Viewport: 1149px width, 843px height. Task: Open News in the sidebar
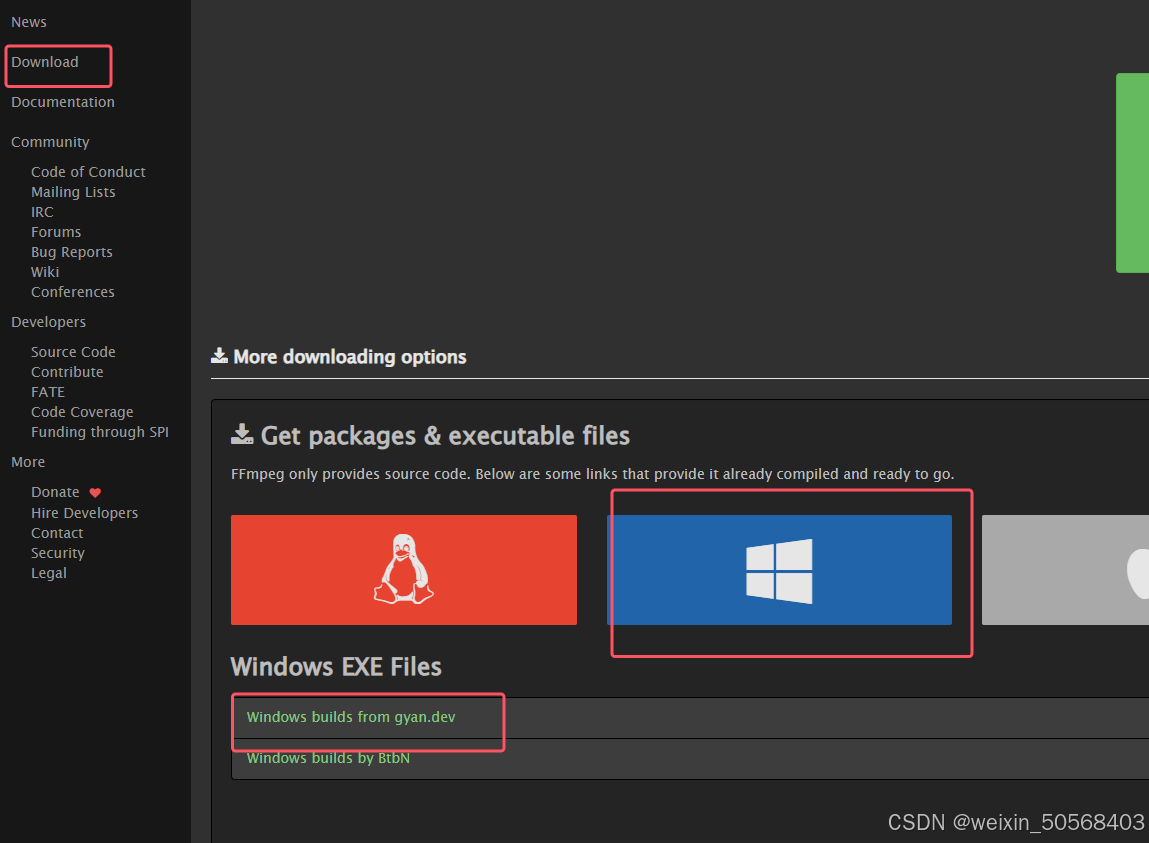point(29,22)
